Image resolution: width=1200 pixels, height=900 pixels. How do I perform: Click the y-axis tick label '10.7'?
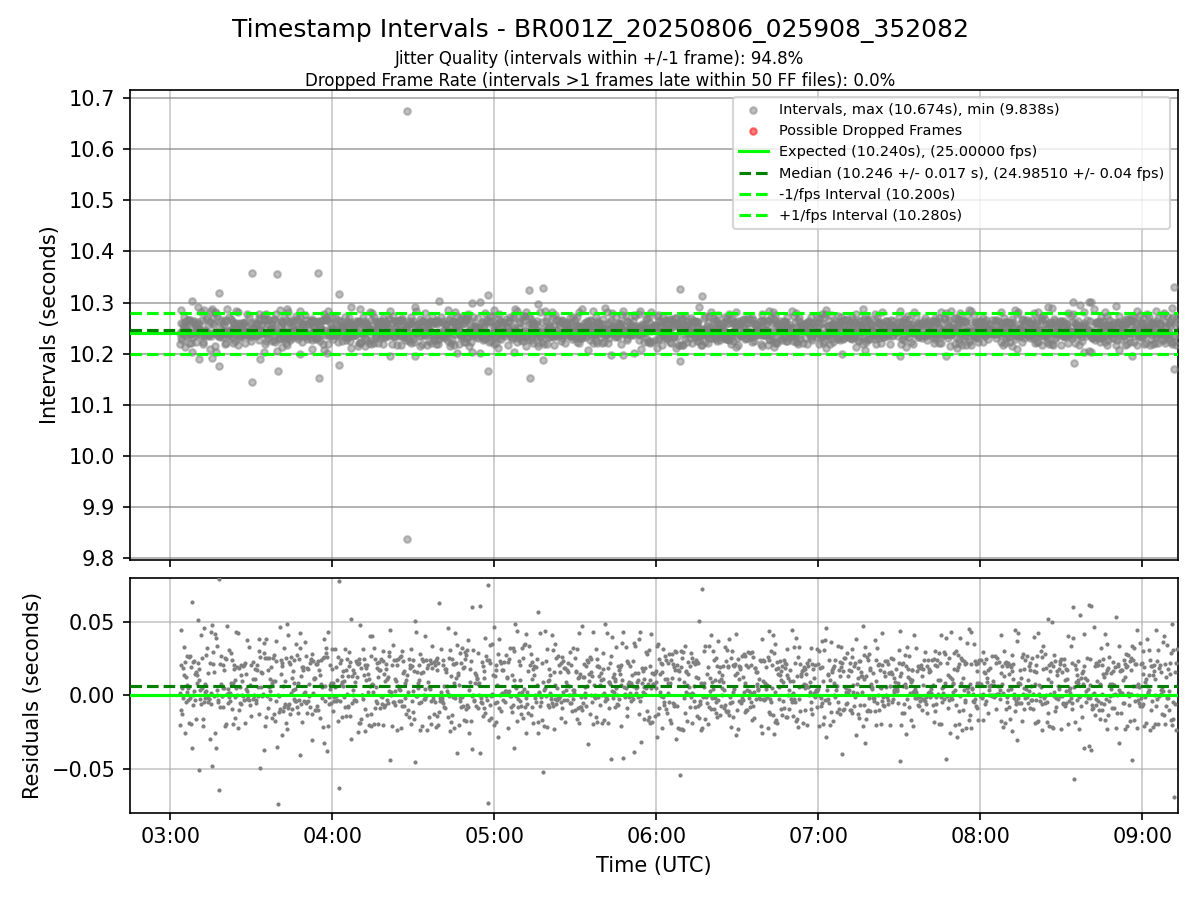tap(94, 98)
